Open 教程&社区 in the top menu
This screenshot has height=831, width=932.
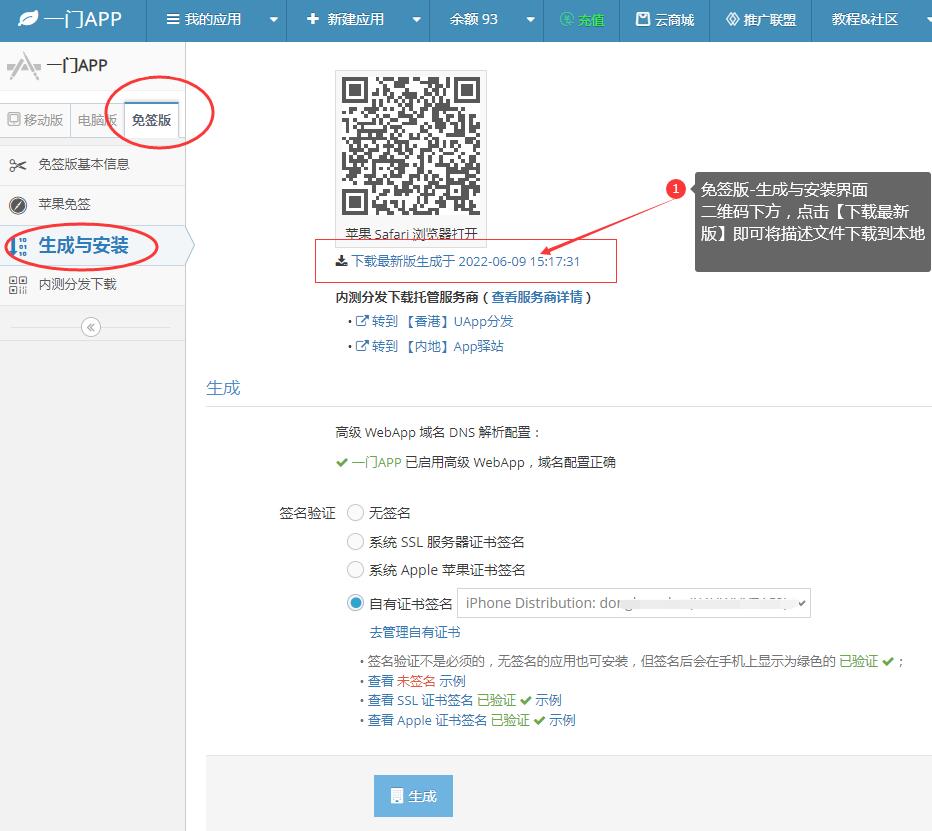[x=865, y=20]
